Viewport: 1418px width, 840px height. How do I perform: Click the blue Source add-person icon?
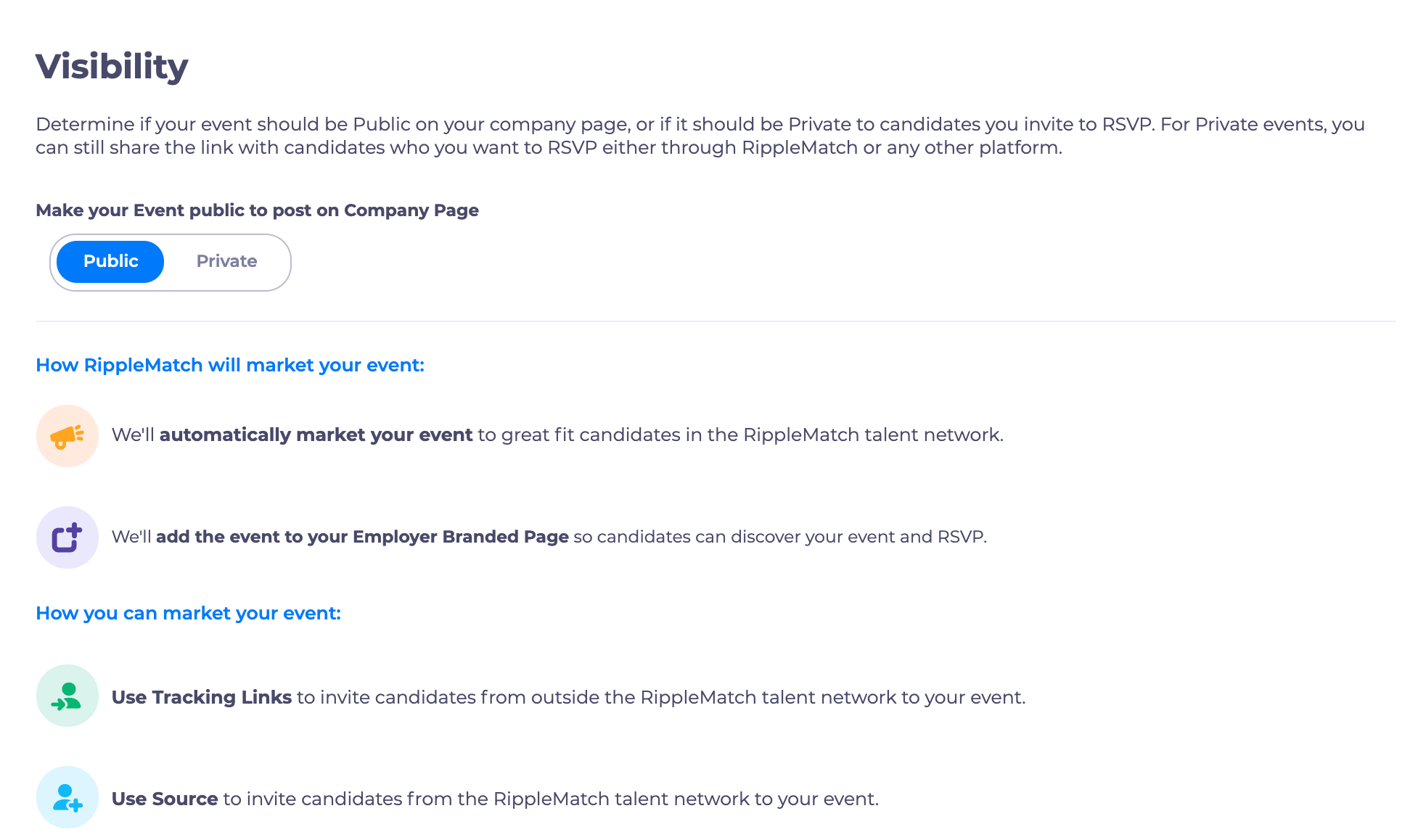(x=67, y=798)
